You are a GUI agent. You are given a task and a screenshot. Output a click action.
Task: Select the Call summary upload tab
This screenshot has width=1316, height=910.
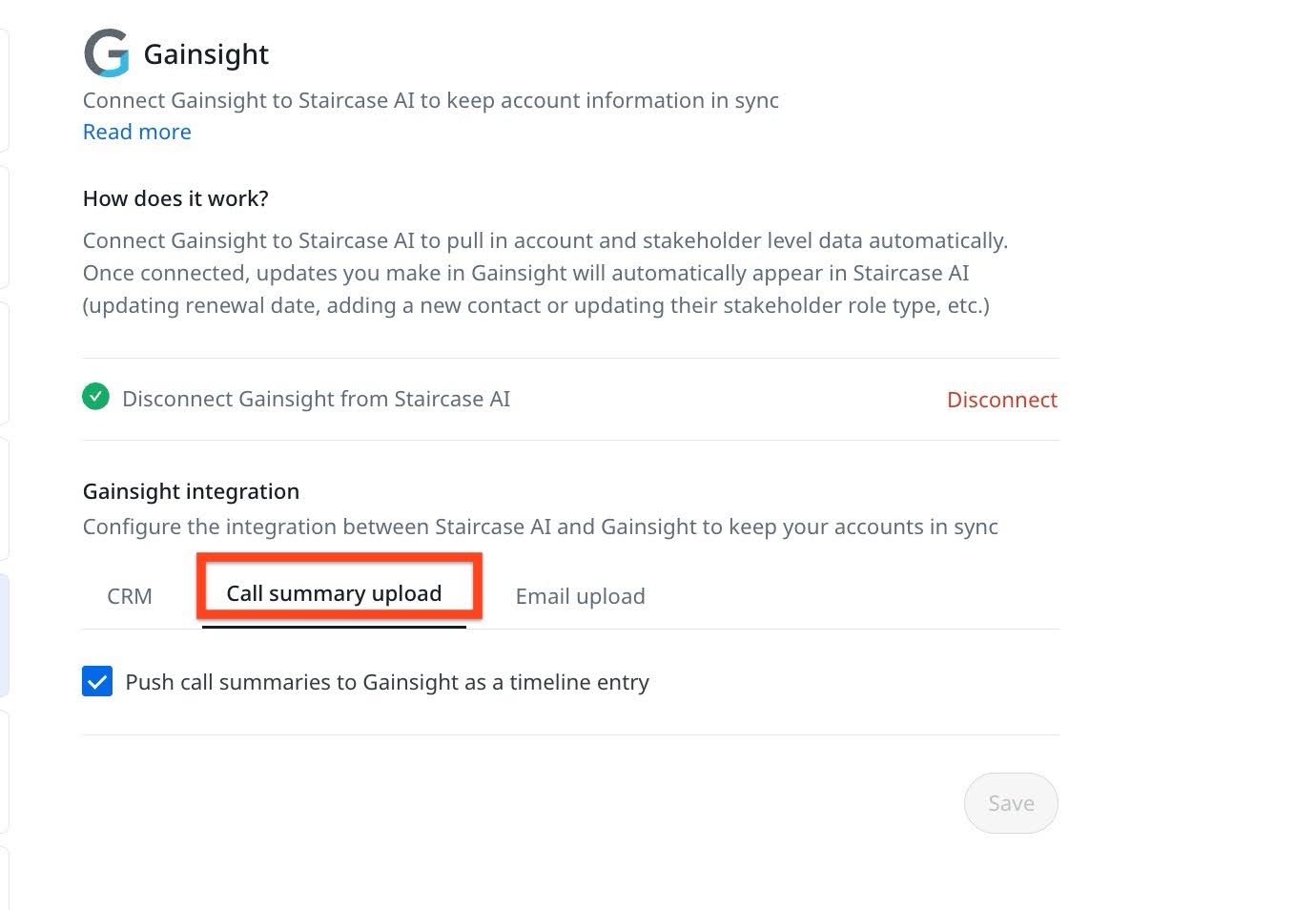coord(333,592)
